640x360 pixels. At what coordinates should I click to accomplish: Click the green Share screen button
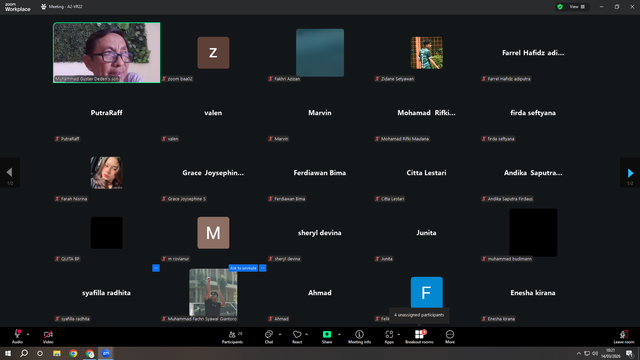tap(327, 336)
